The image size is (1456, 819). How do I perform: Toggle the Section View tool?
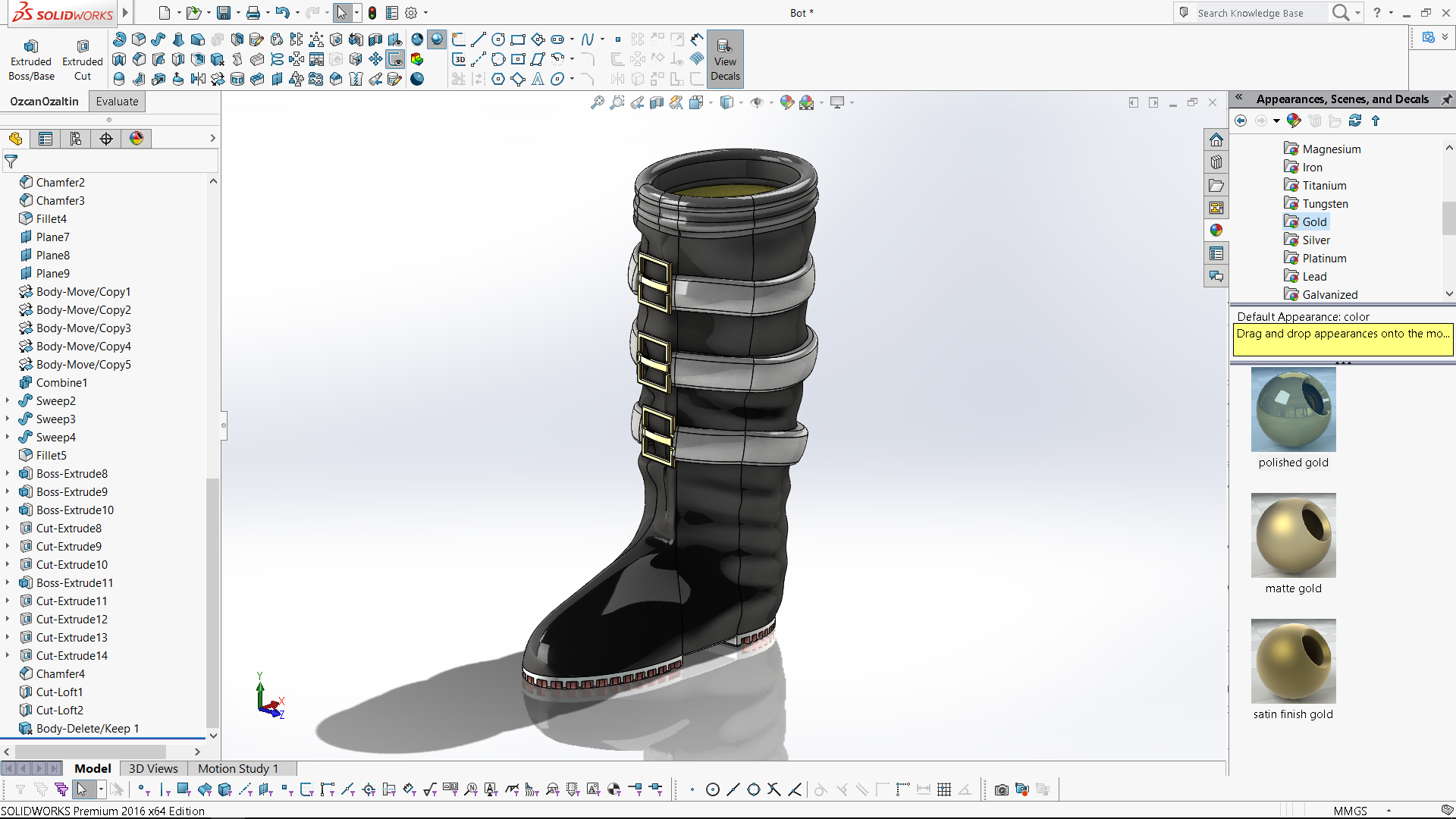pyautogui.click(x=657, y=102)
